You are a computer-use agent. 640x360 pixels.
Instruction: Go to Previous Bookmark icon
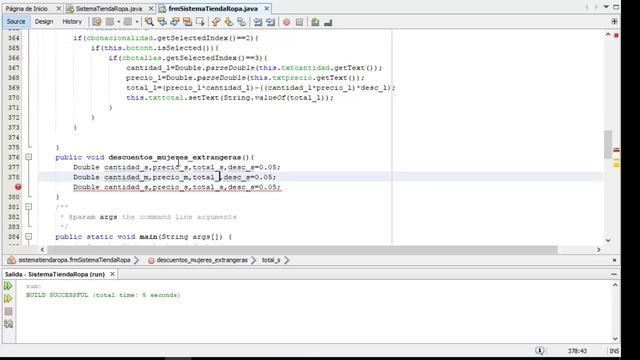coord(216,22)
